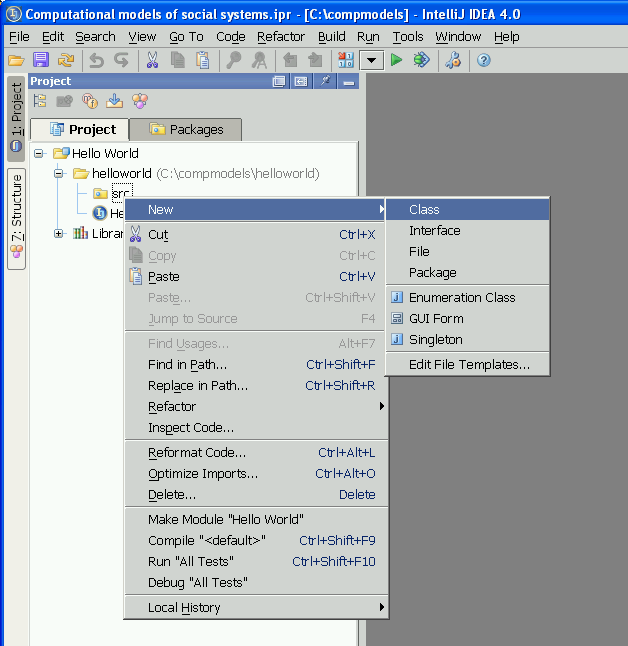The height and width of the screenshot is (646, 628).
Task: Choose Class from New submenu
Action: [468, 210]
